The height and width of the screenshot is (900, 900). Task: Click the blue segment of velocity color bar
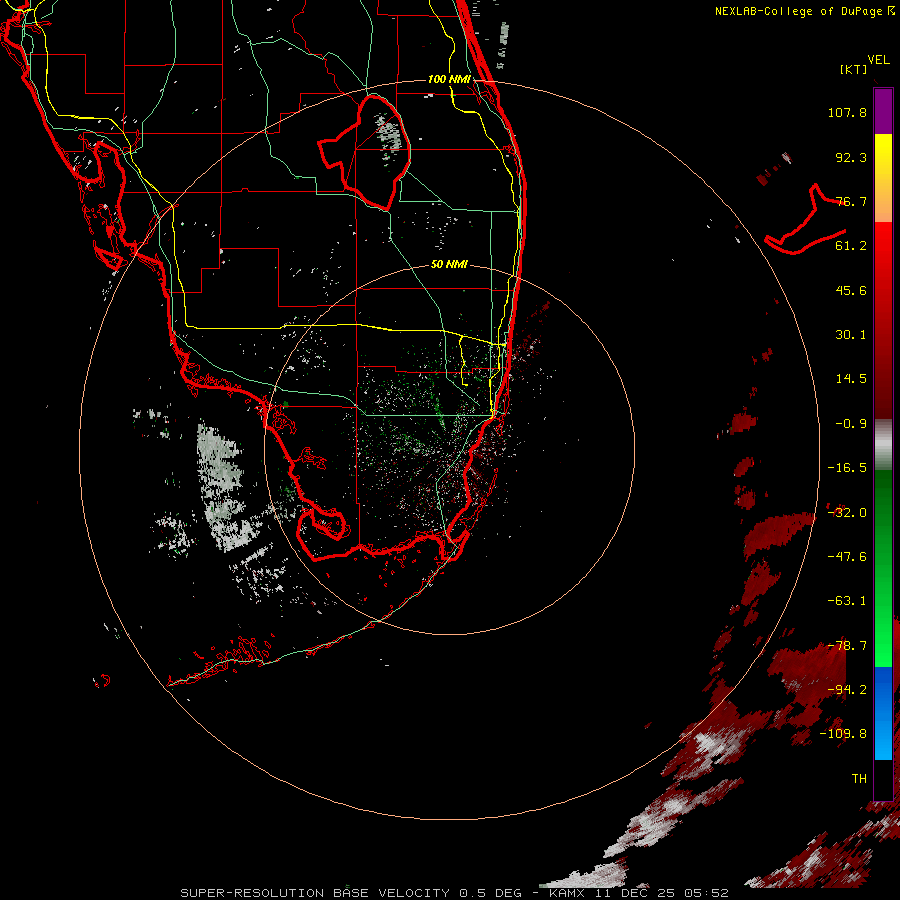pyautogui.click(x=883, y=713)
